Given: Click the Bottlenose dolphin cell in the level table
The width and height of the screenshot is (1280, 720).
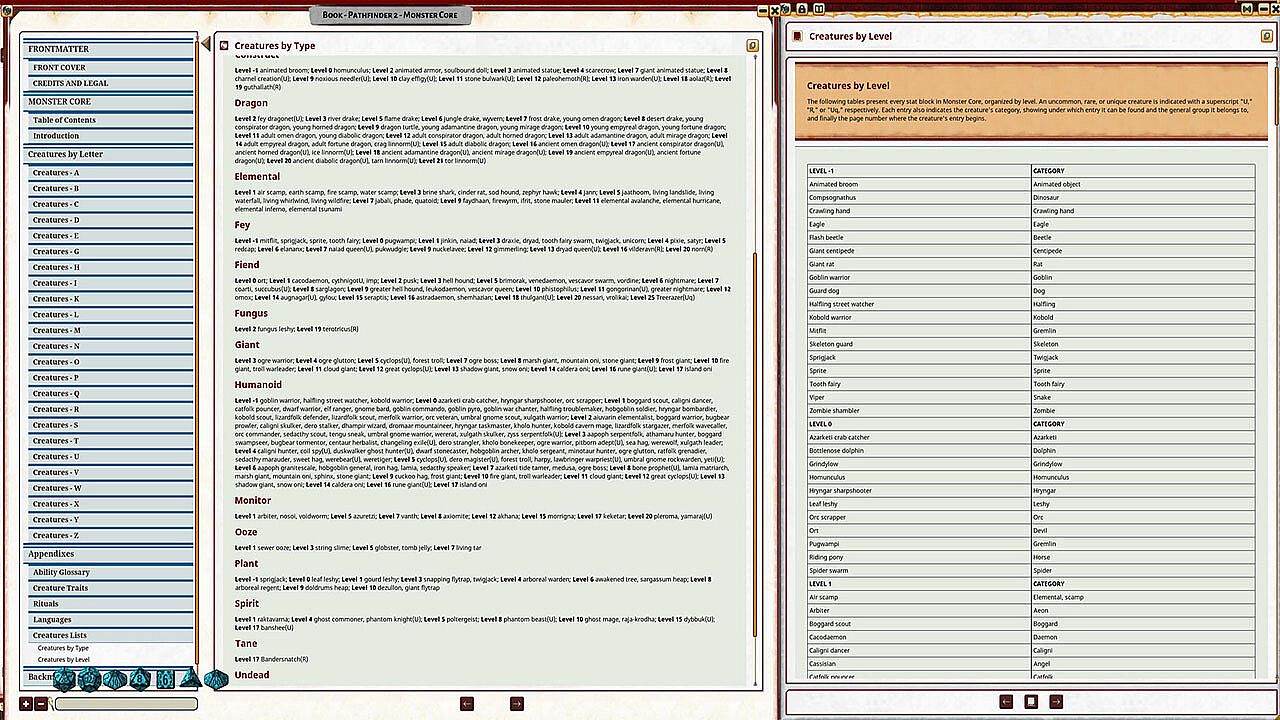Looking at the screenshot, I should click(919, 451).
